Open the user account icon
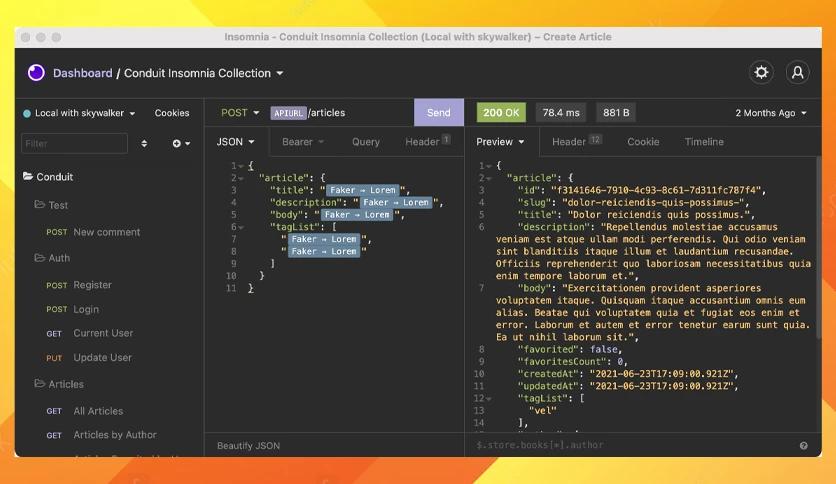Screen dimensions: 836x484 (x=798, y=72)
